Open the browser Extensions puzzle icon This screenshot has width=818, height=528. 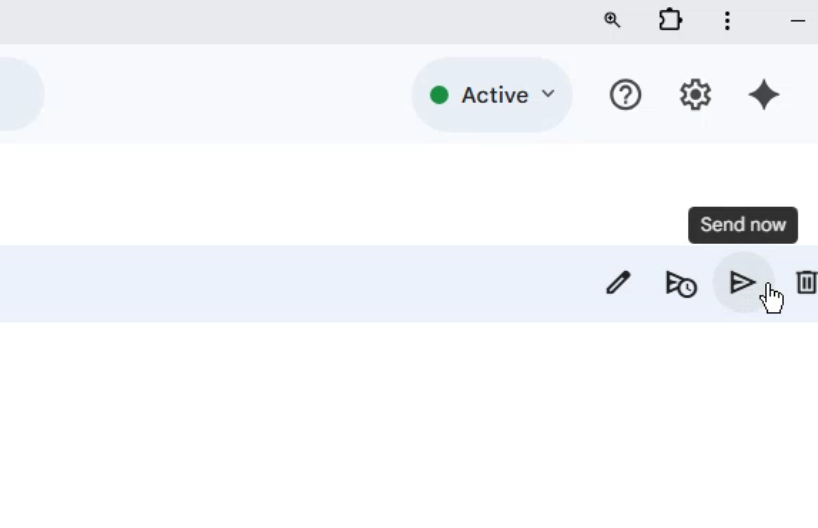(x=670, y=20)
